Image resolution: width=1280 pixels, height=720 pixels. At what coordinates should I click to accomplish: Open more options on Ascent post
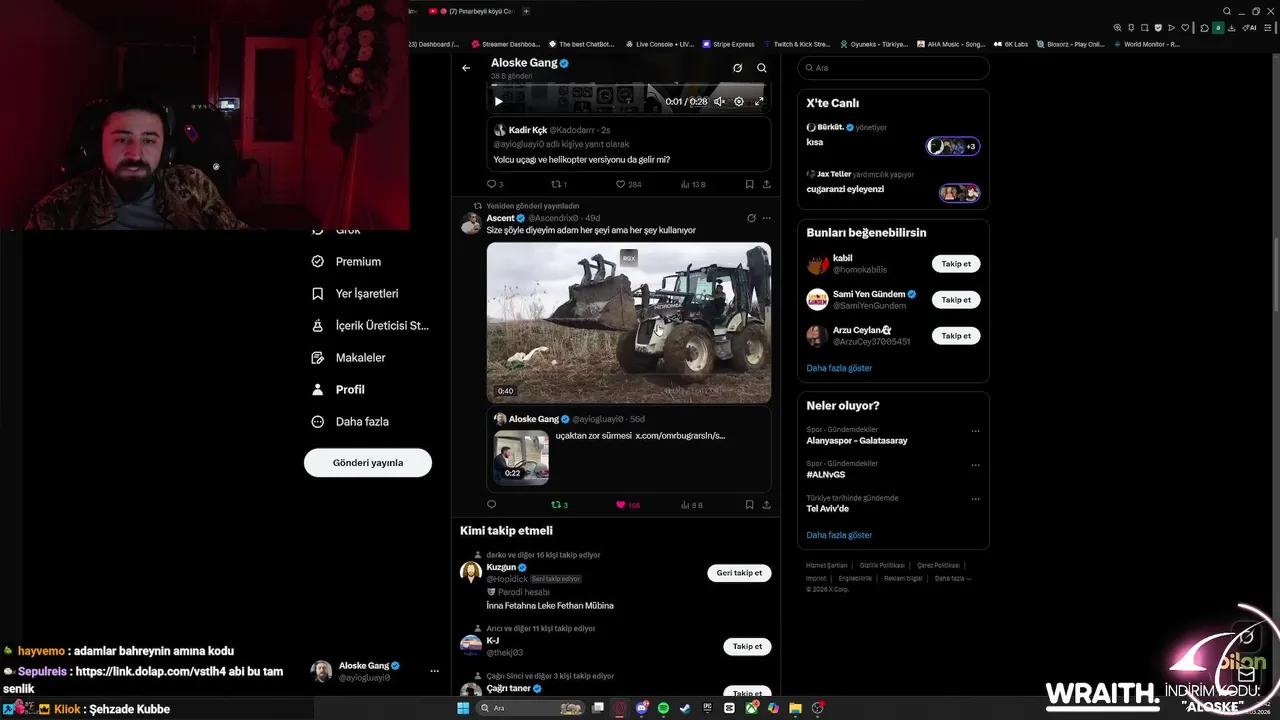click(767, 218)
